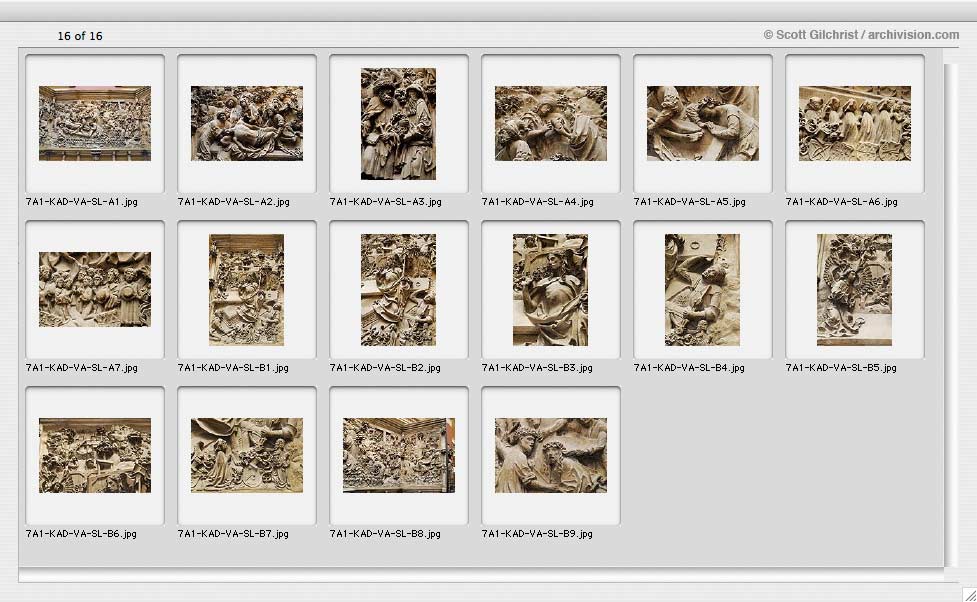Image resolution: width=977 pixels, height=602 pixels.
Task: Click the filename label 7A1-KAD-VA-SL-A1.jpg
Action: (x=82, y=202)
